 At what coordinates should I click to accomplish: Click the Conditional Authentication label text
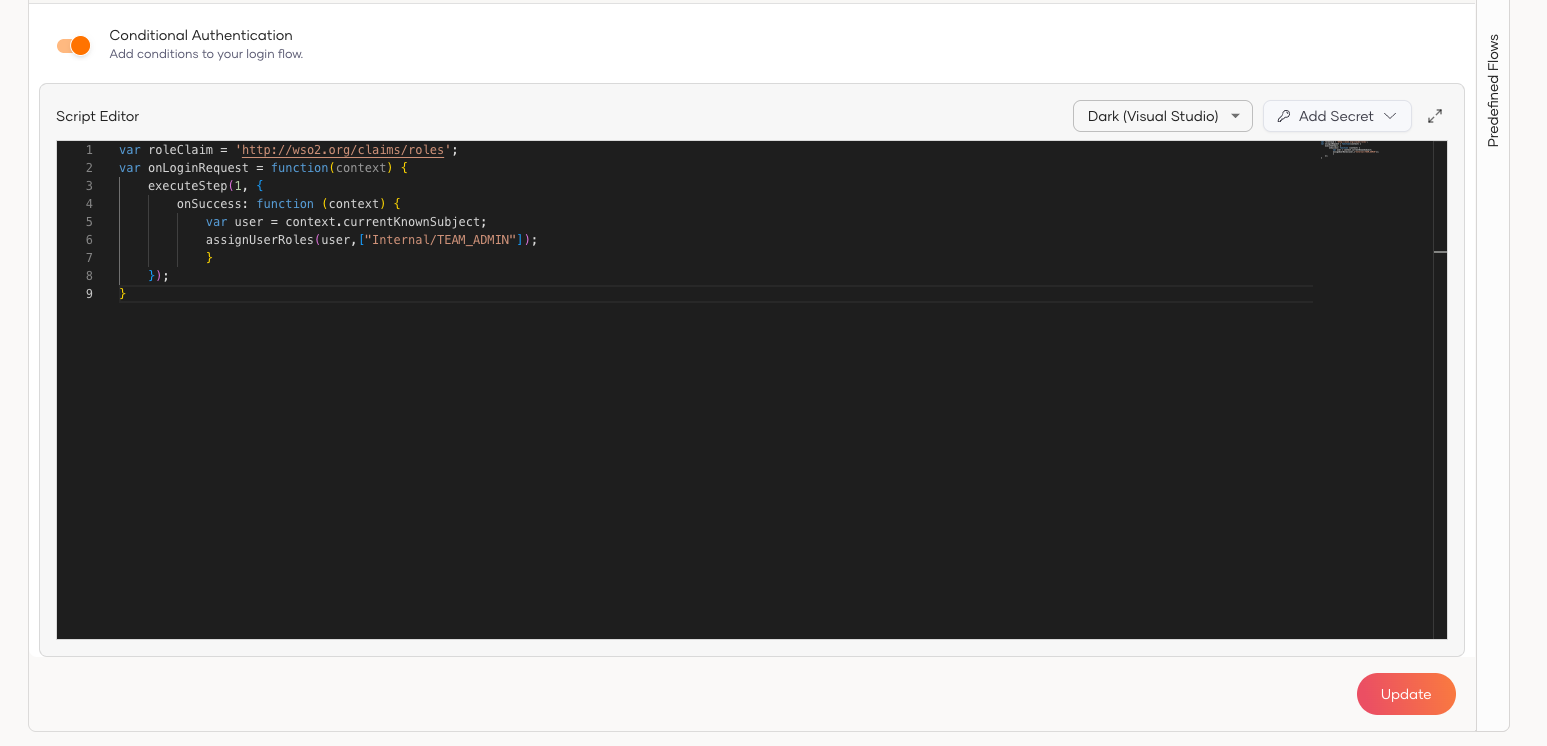(201, 35)
